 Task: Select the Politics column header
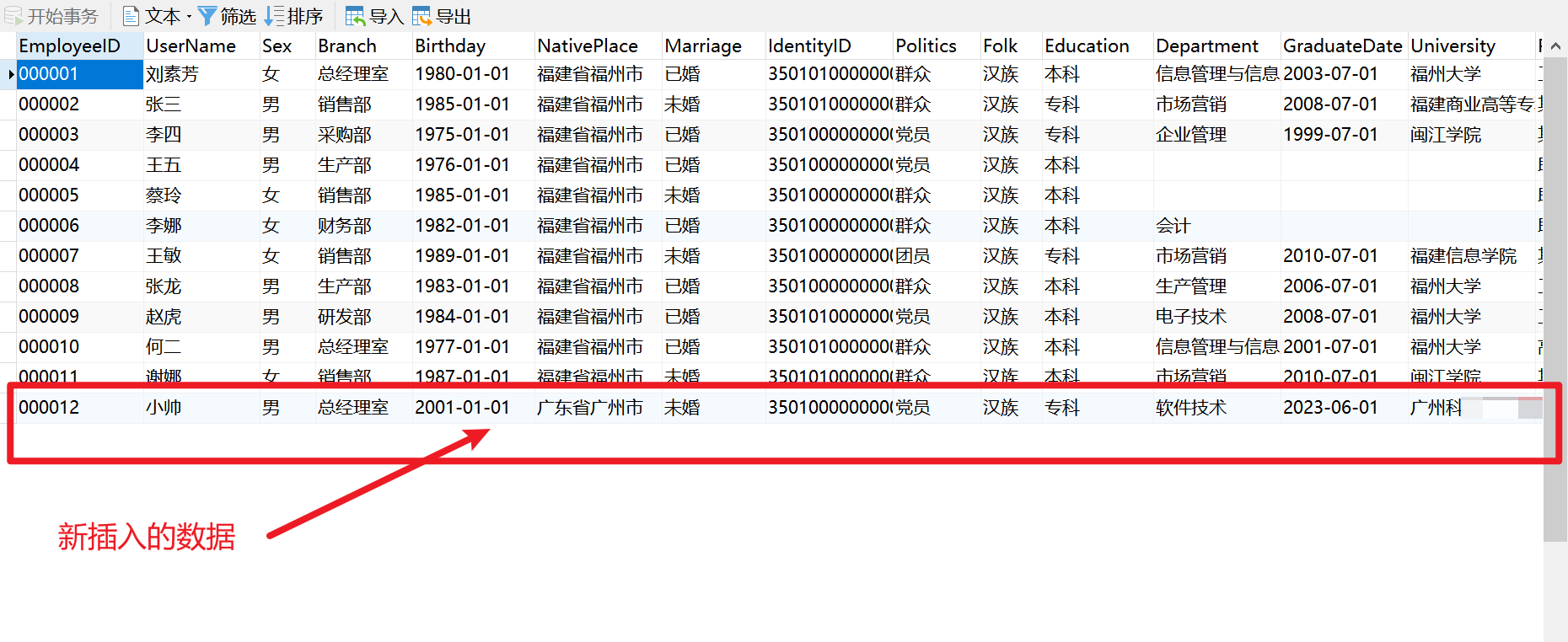pyautogui.click(x=937, y=45)
